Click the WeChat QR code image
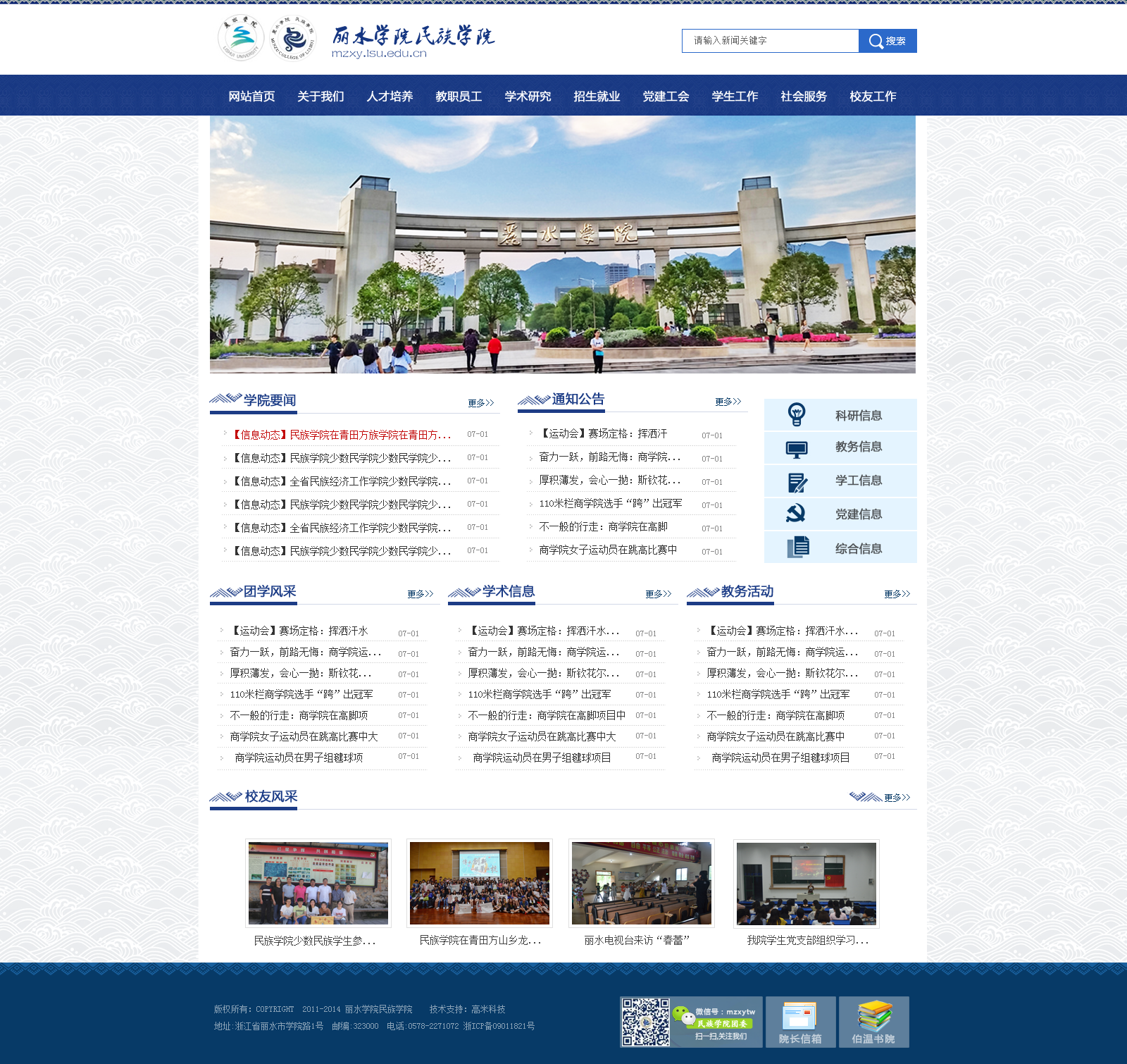 [x=645, y=1022]
